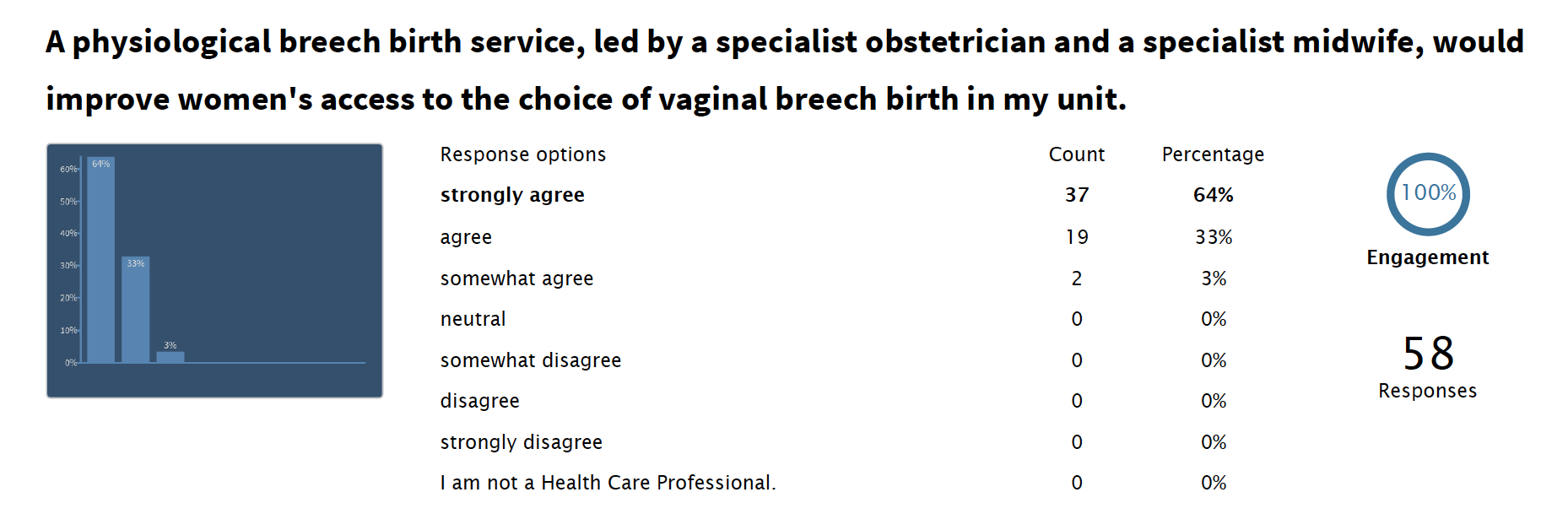The width and height of the screenshot is (1568, 530).
Task: Select the somewhat agree response option
Action: click(x=516, y=279)
